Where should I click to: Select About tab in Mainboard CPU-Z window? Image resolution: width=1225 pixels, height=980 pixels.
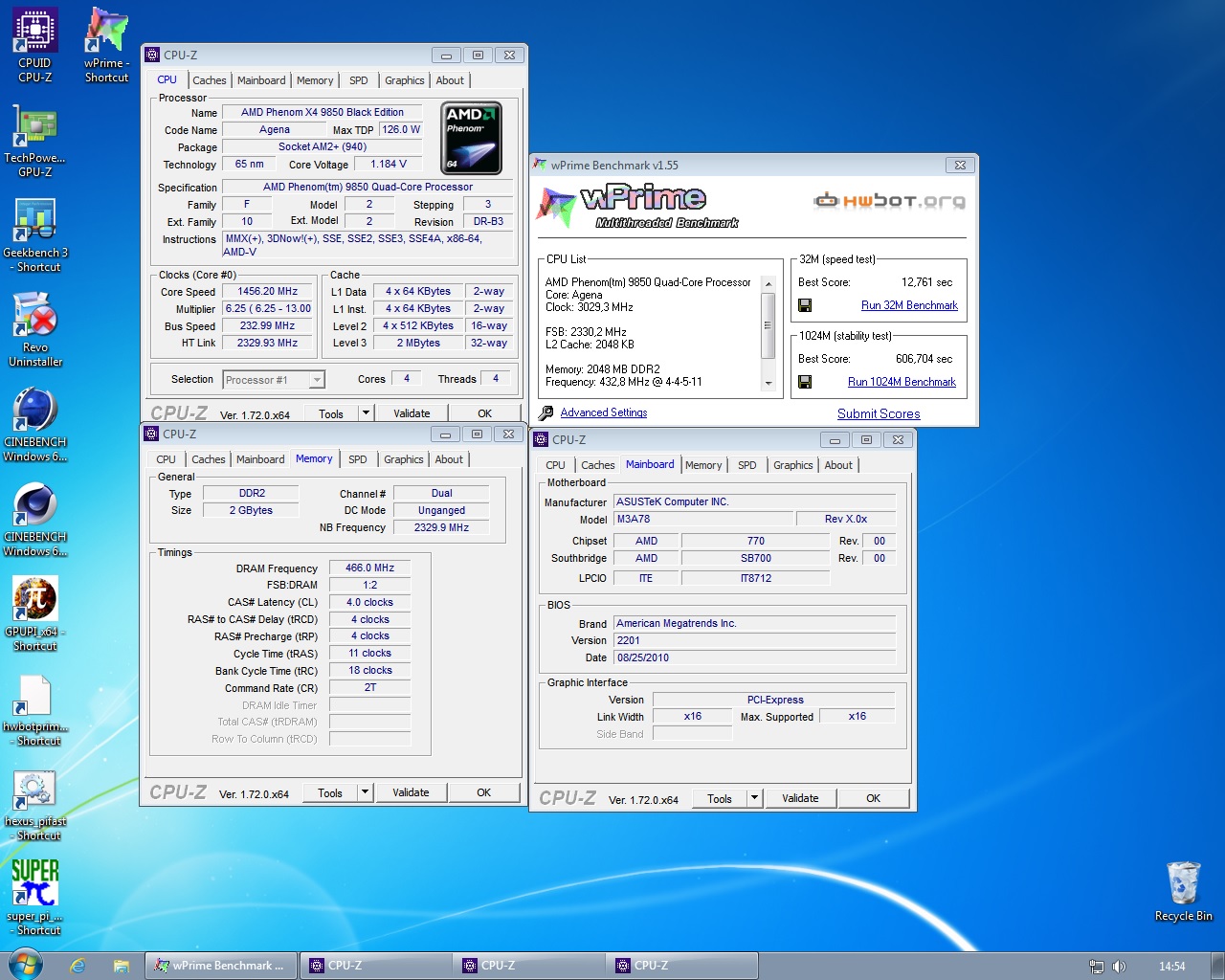(x=838, y=465)
